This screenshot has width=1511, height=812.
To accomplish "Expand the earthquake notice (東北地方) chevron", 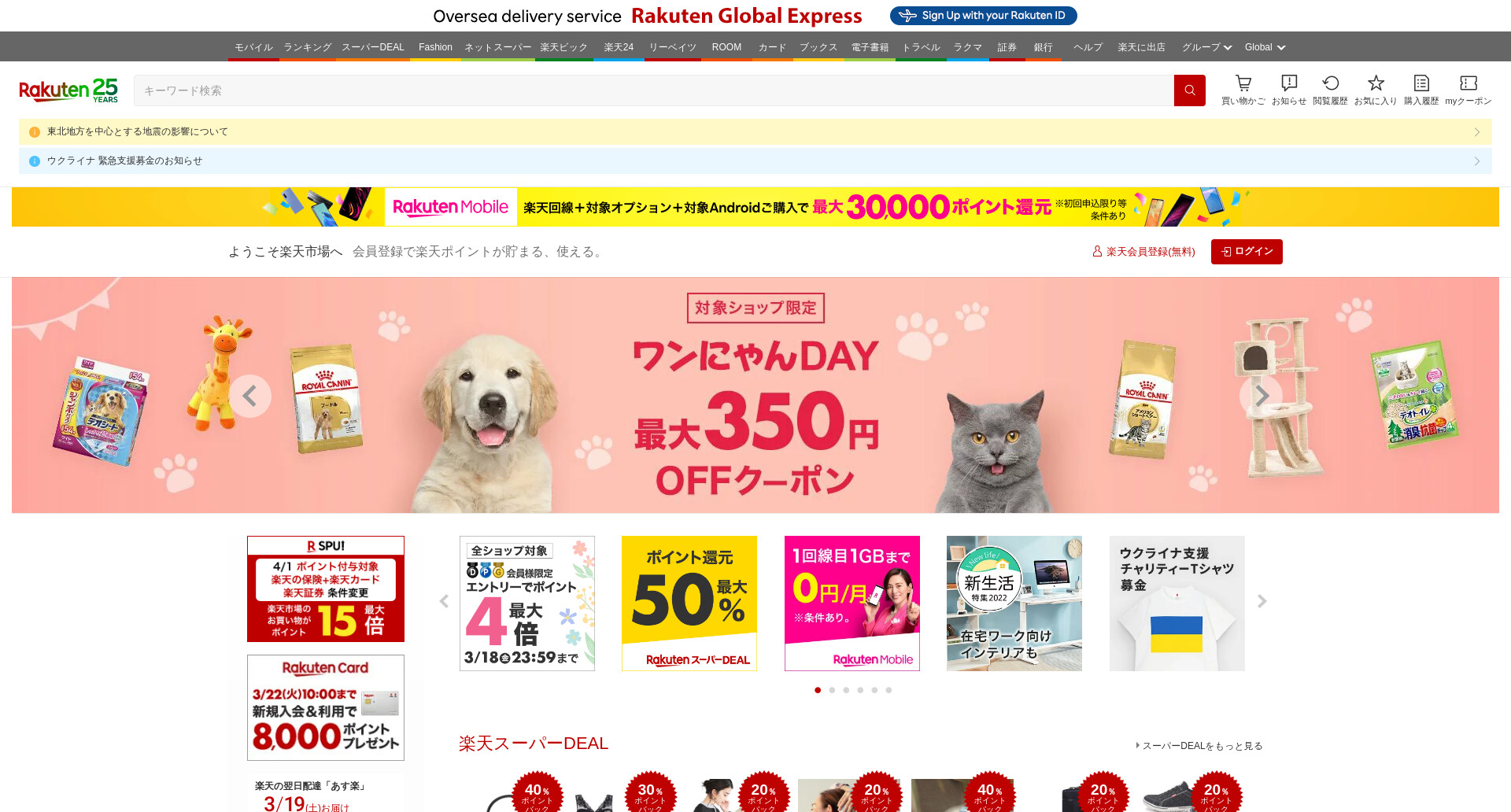I will (1477, 131).
